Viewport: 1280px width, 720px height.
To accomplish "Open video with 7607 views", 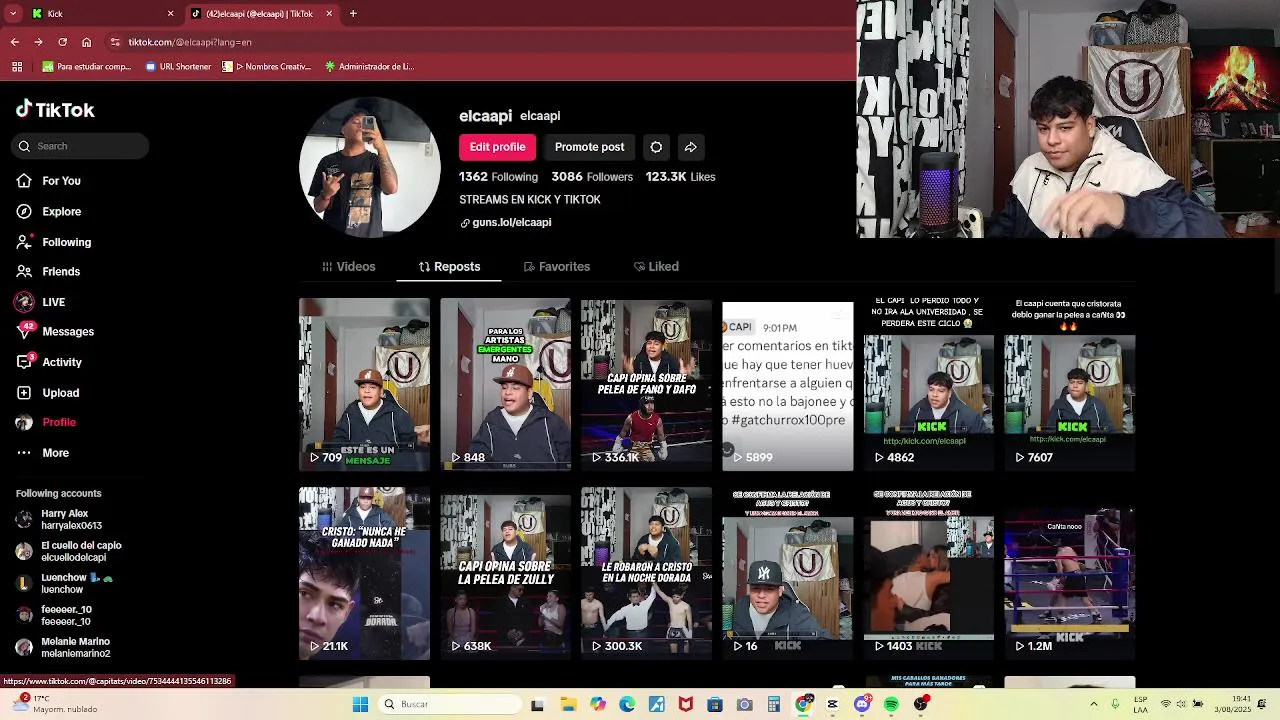I will (1070, 384).
